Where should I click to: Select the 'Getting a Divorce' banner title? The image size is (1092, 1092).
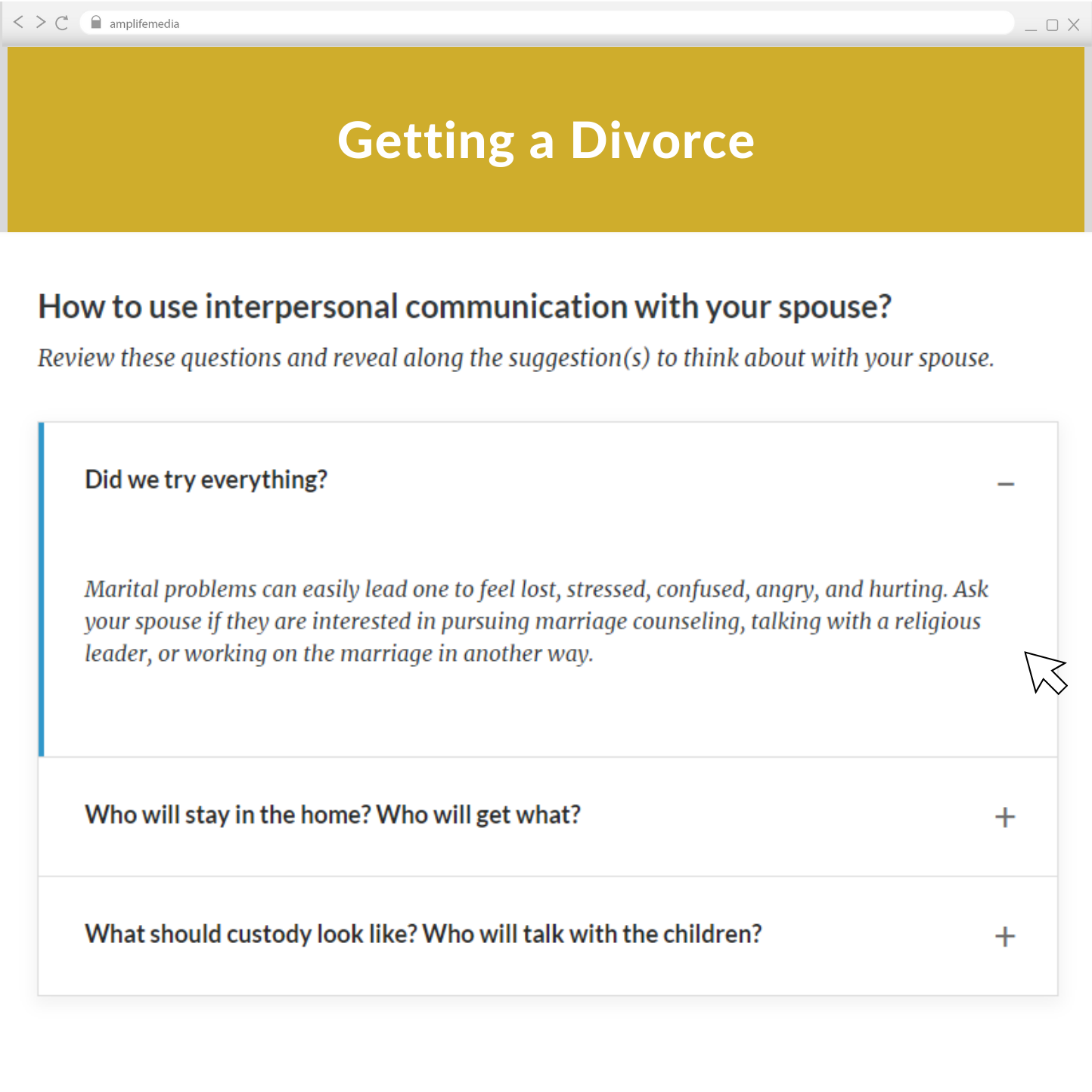(x=546, y=141)
